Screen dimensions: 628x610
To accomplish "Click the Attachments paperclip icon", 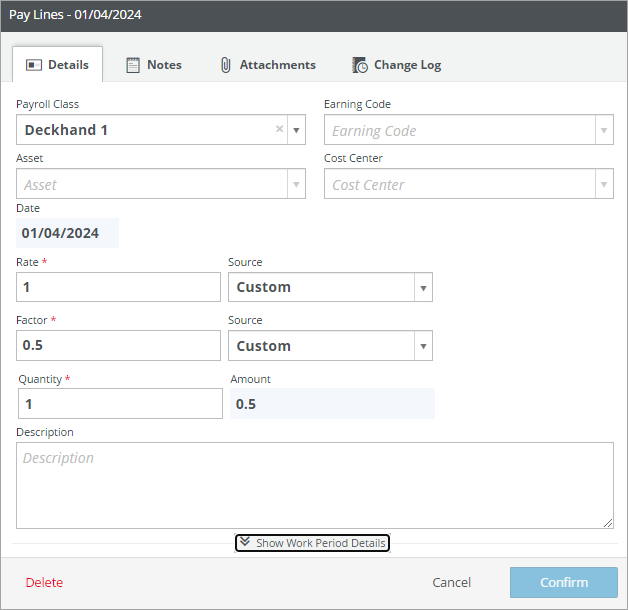I will (226, 65).
